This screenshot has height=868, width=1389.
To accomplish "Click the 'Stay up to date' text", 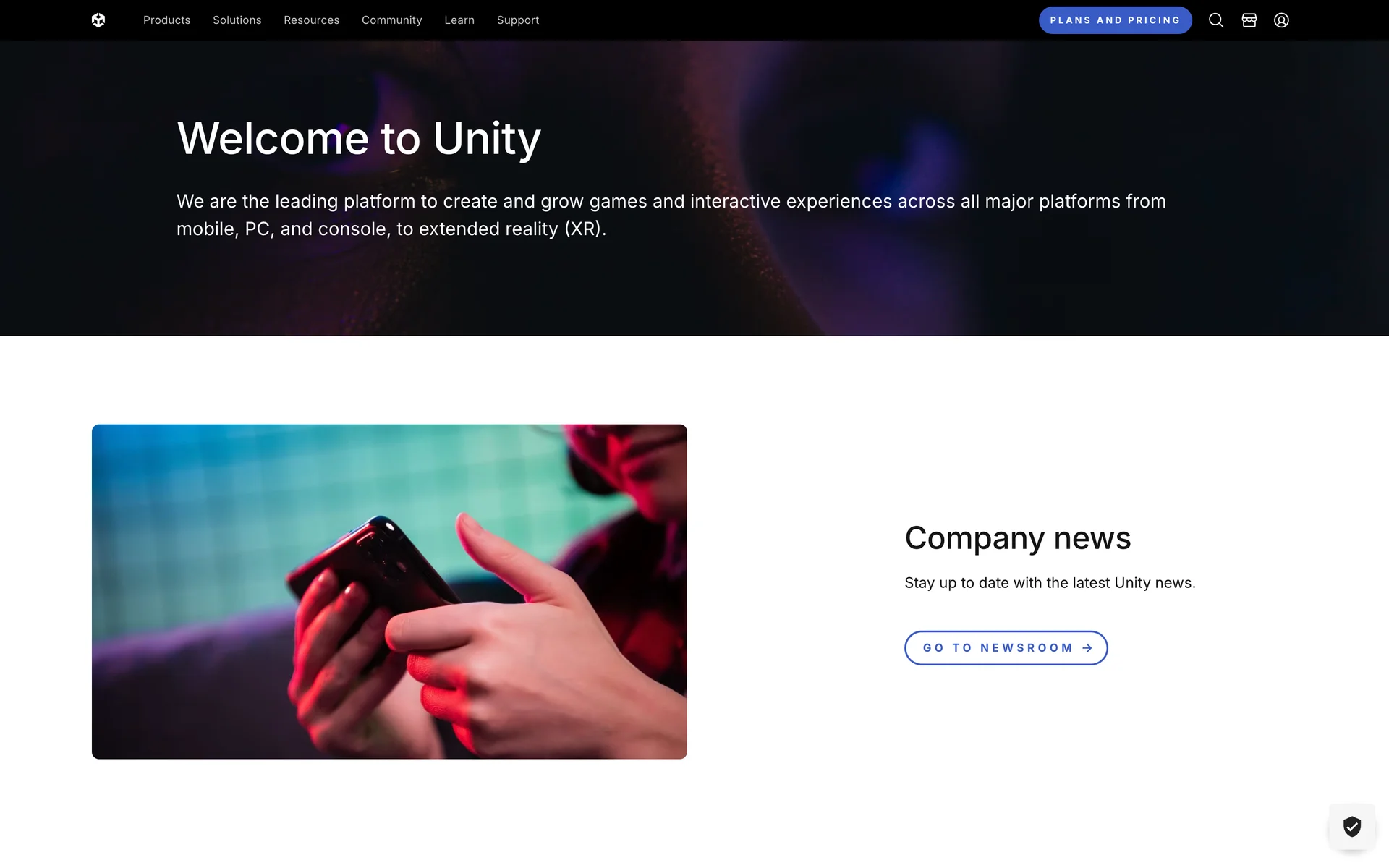I will coord(1050,583).
